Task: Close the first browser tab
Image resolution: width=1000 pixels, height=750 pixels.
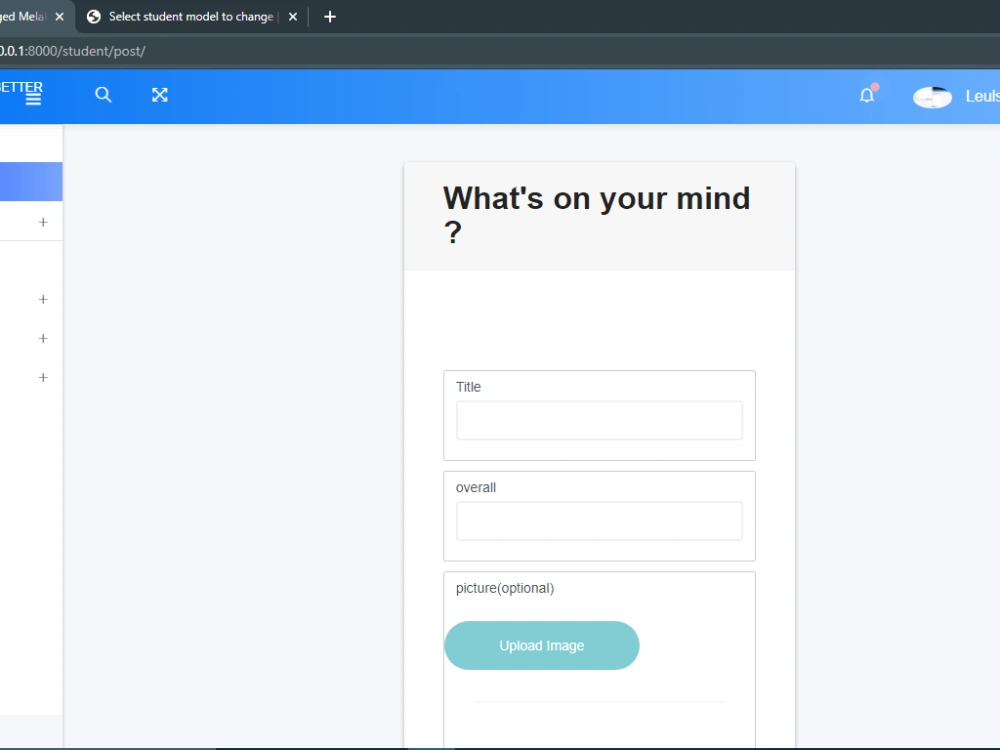Action: pos(59,17)
